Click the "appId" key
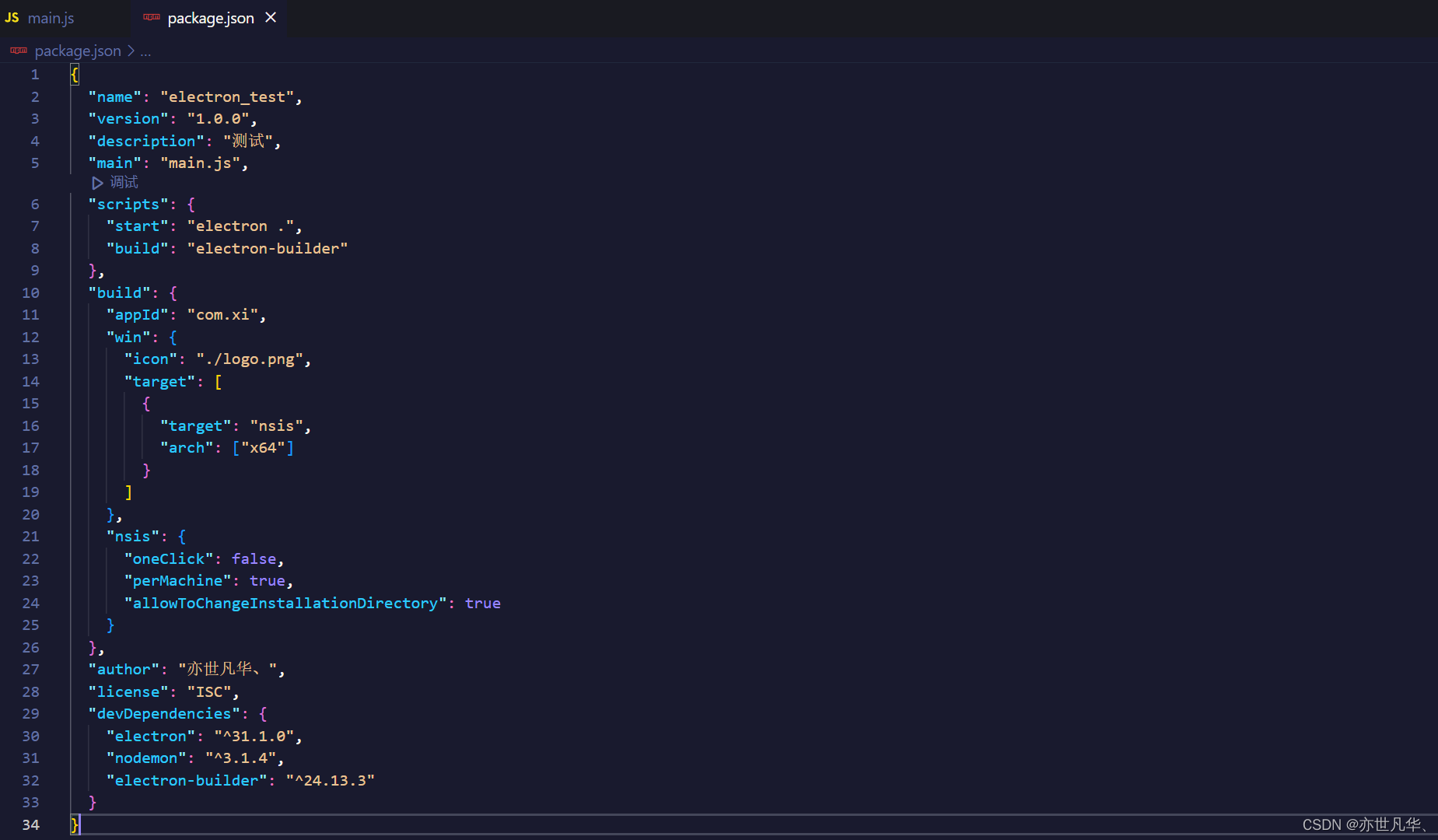The height and width of the screenshot is (840, 1438). pos(138,315)
